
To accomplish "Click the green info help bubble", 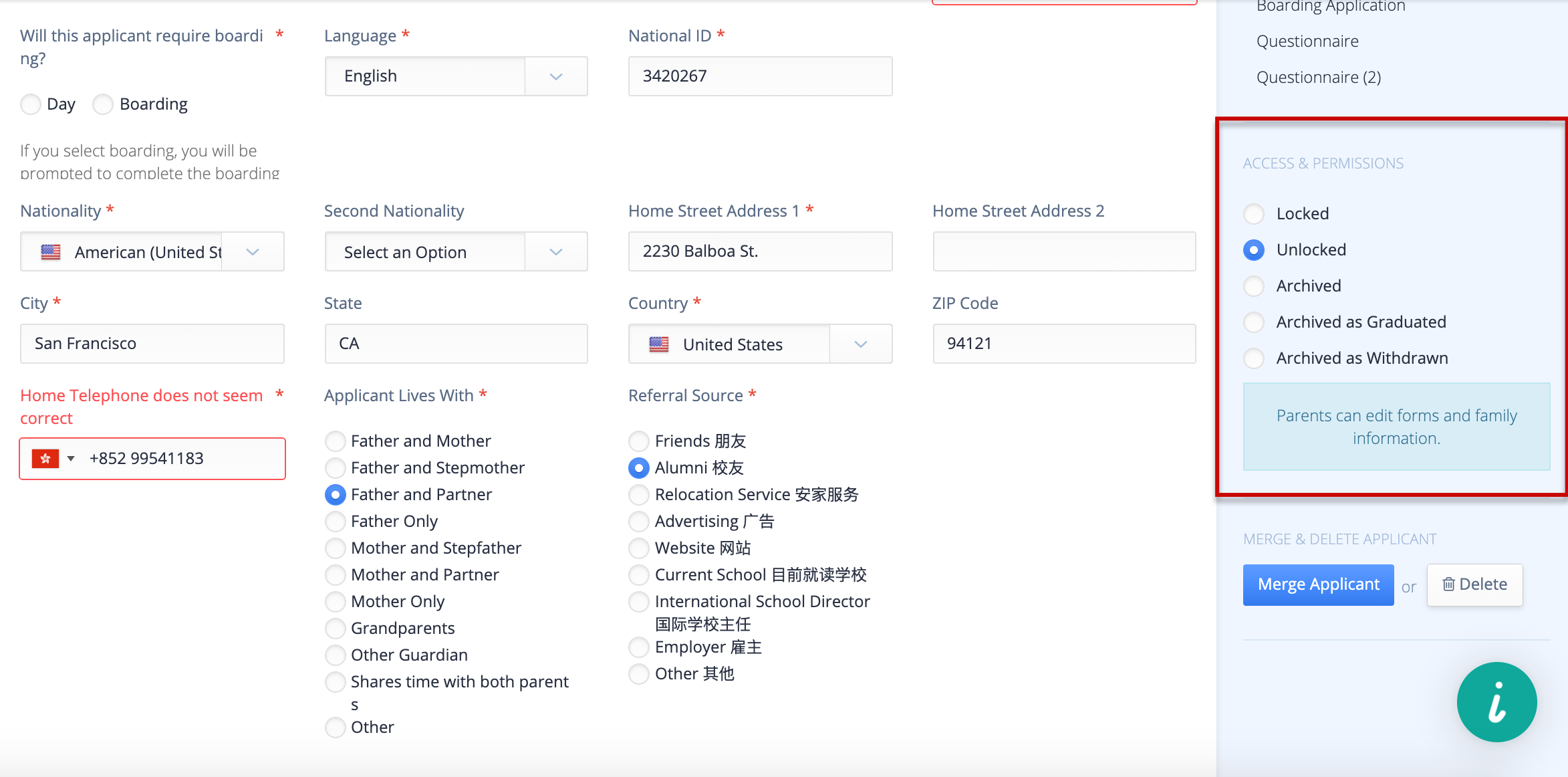I will tap(1496, 701).
